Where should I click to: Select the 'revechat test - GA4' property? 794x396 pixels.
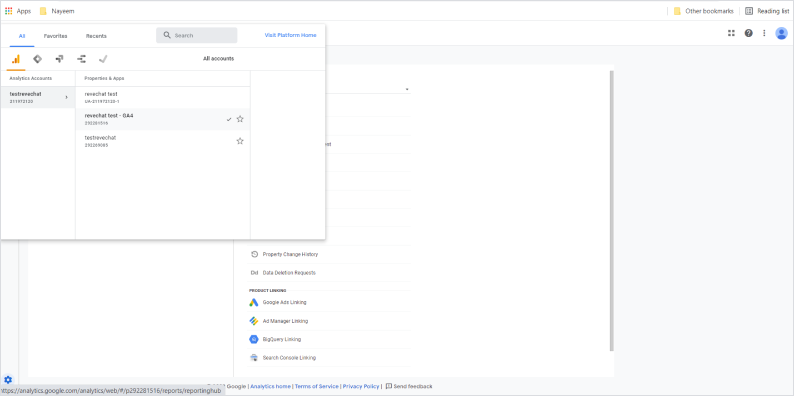pos(163,119)
